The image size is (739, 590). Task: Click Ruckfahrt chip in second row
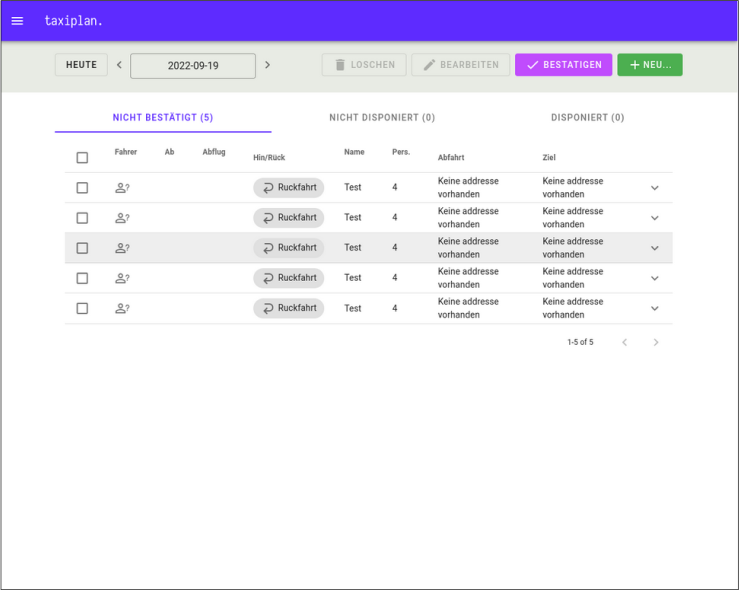288,218
